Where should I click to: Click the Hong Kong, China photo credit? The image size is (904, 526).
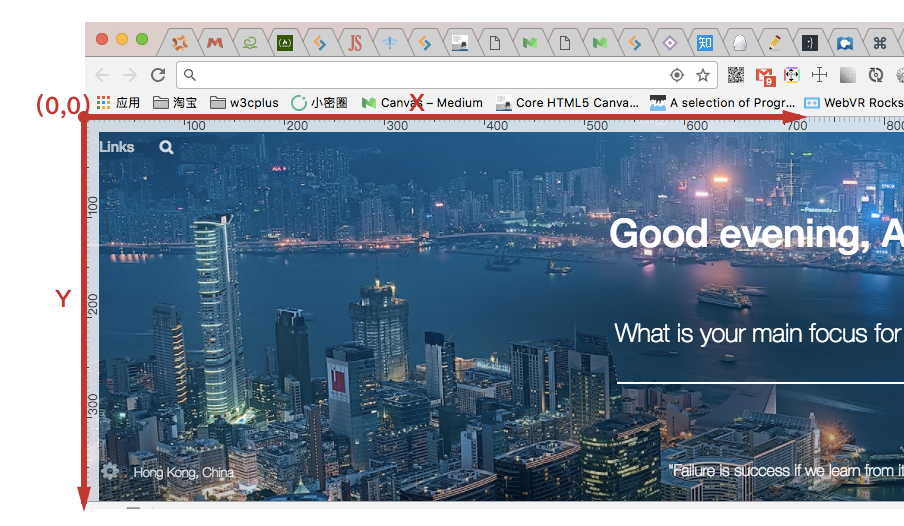(183, 472)
